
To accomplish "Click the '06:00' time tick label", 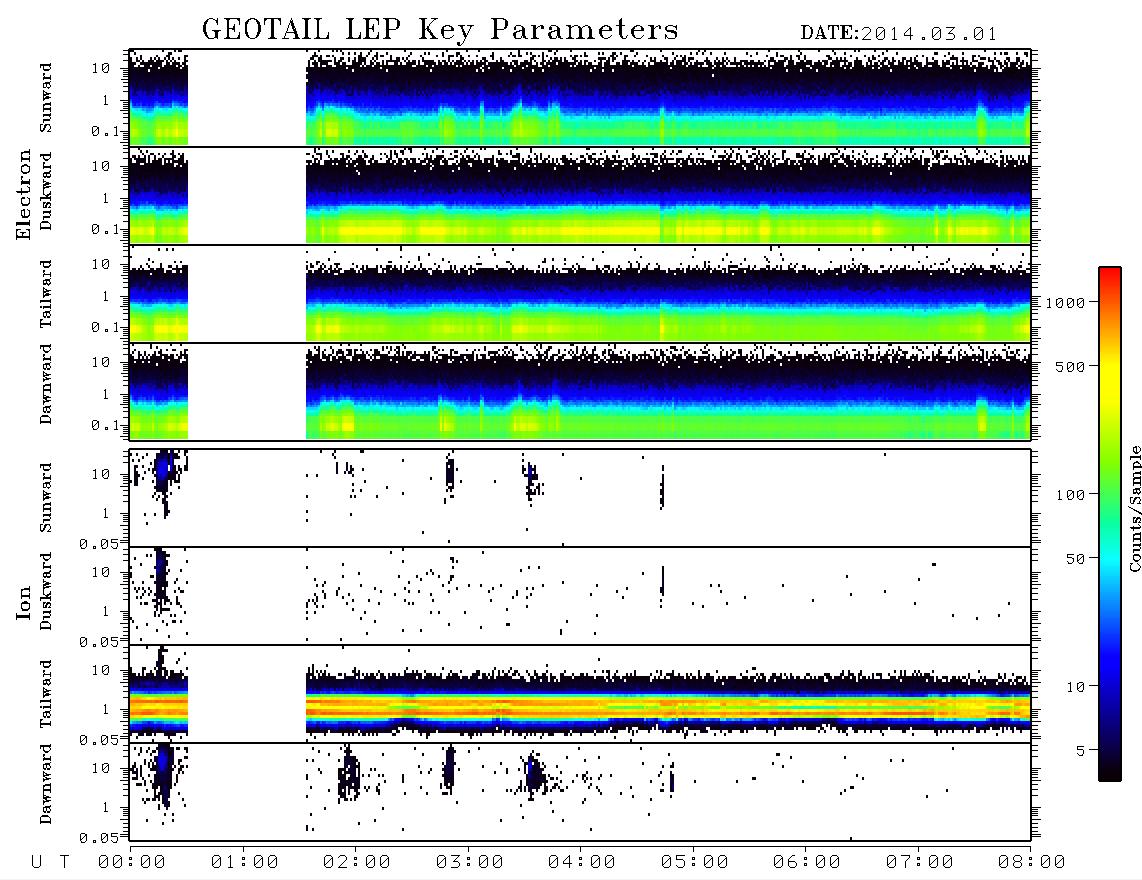I will pos(806,863).
